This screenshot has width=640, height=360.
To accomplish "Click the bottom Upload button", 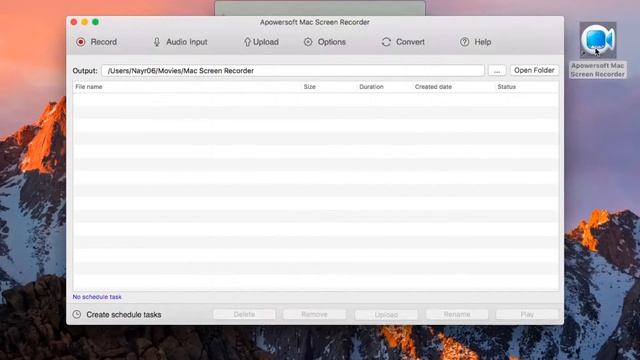I will [x=386, y=314].
